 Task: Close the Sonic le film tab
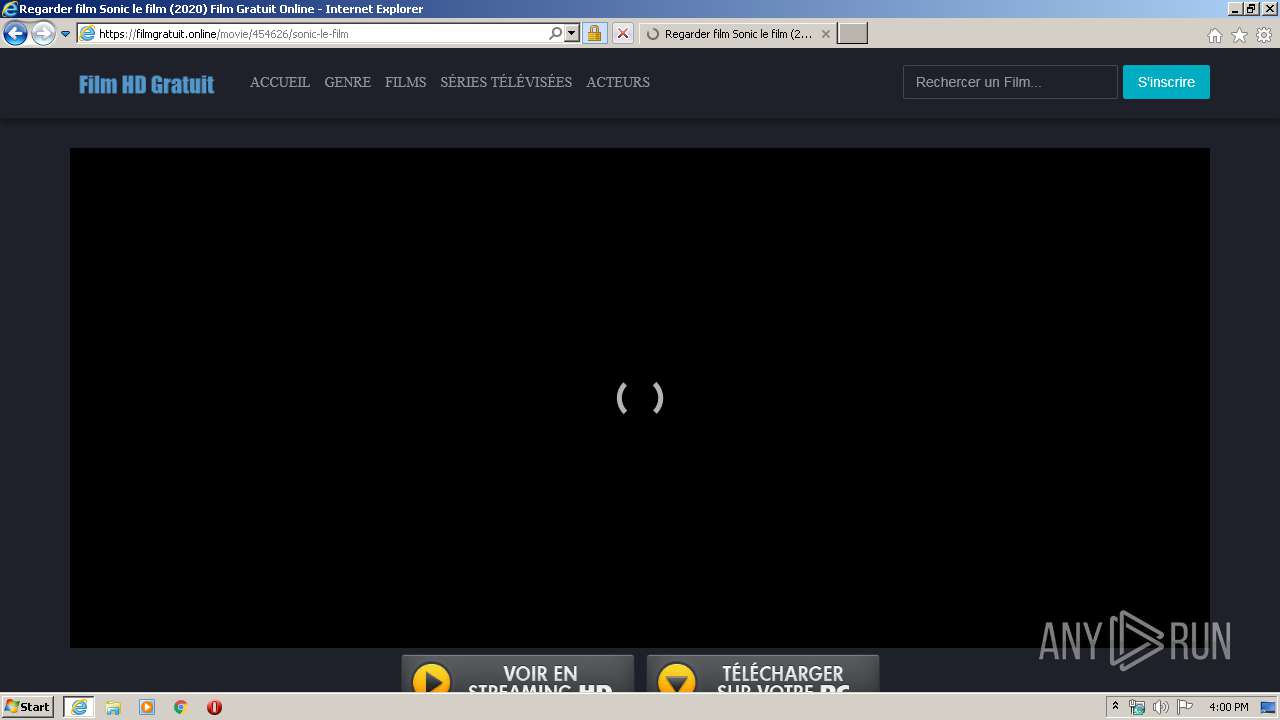pos(826,34)
